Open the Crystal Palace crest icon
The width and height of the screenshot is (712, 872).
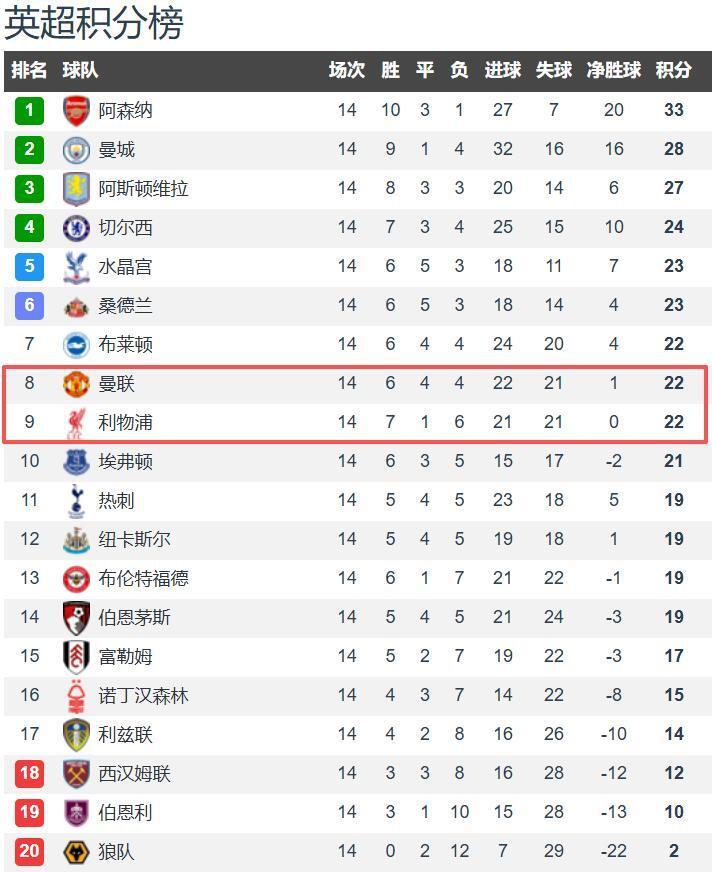76,266
